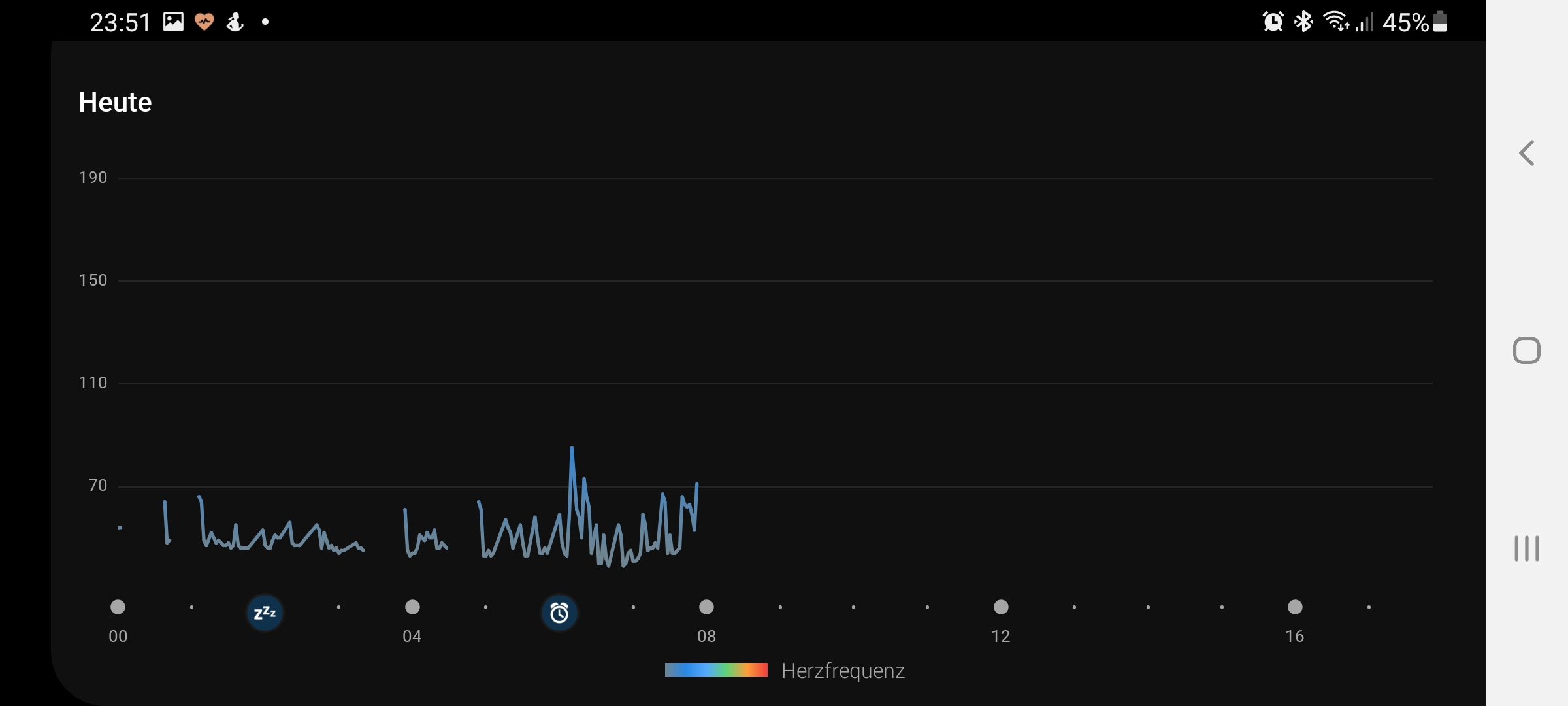This screenshot has height=706, width=1568.
Task: Select the 12 hour timeline dot
Action: tap(1001, 607)
